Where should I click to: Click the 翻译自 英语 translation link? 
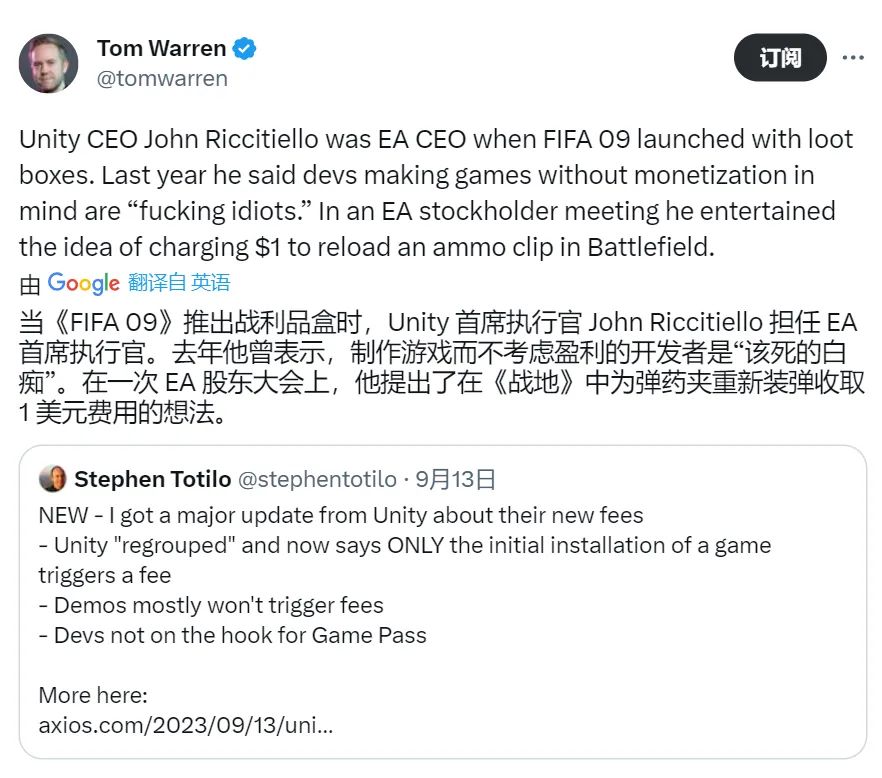point(179,282)
